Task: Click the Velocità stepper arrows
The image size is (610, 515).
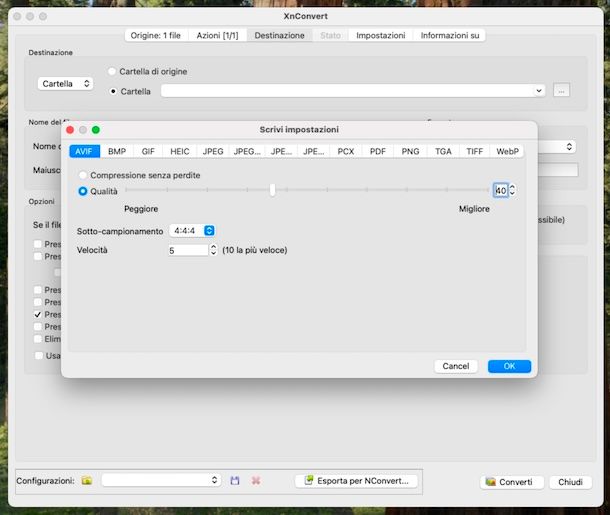Action: [x=213, y=250]
